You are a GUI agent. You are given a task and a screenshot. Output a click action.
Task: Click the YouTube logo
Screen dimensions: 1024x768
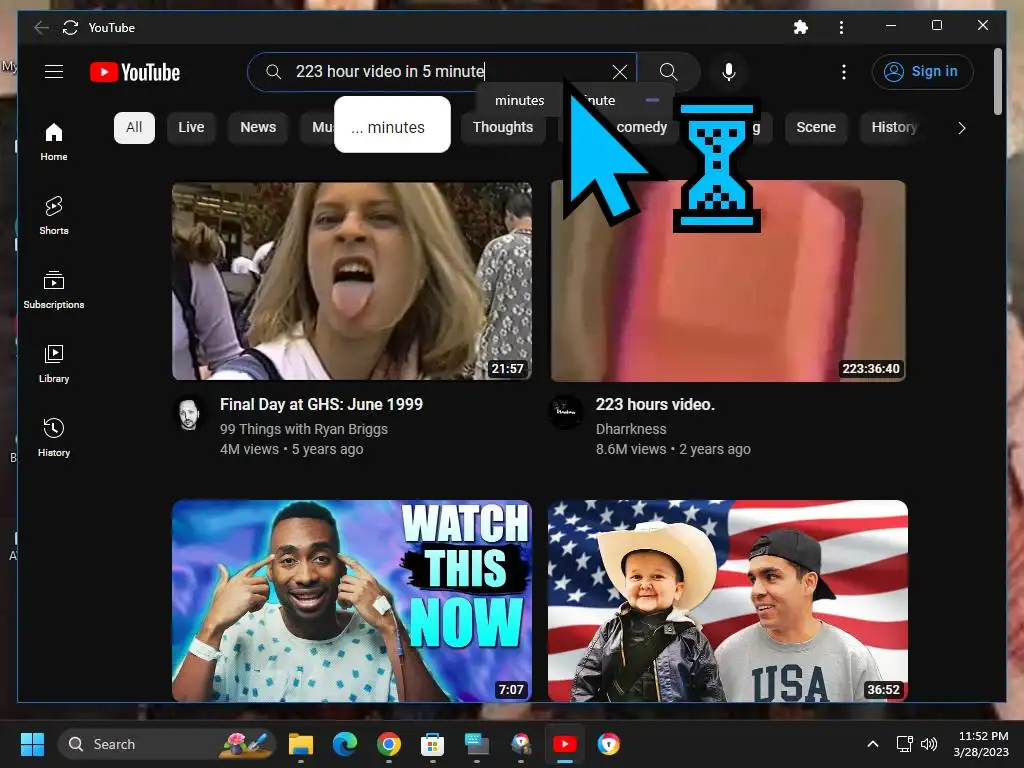(135, 72)
